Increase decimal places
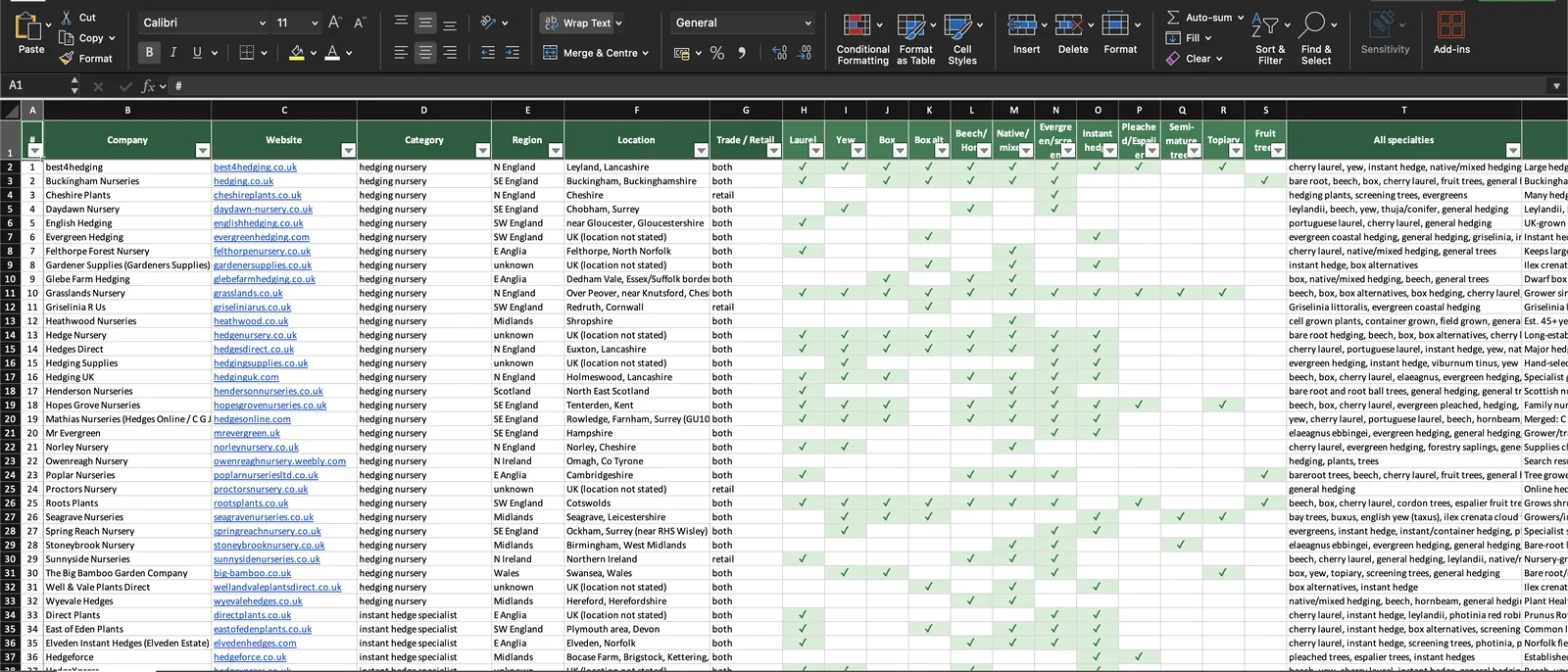 [780, 53]
